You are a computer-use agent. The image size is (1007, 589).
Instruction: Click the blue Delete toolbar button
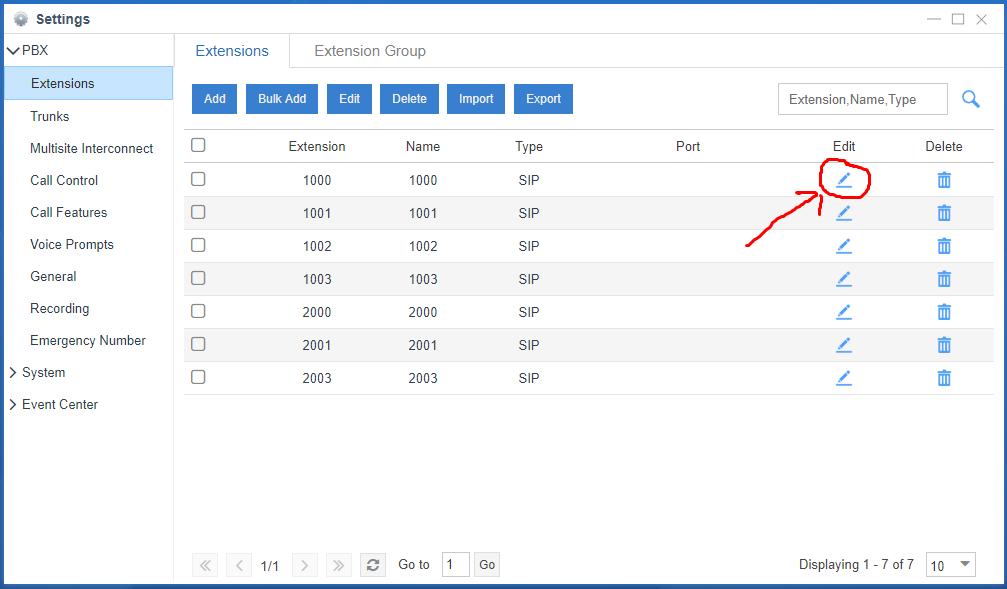[409, 99]
